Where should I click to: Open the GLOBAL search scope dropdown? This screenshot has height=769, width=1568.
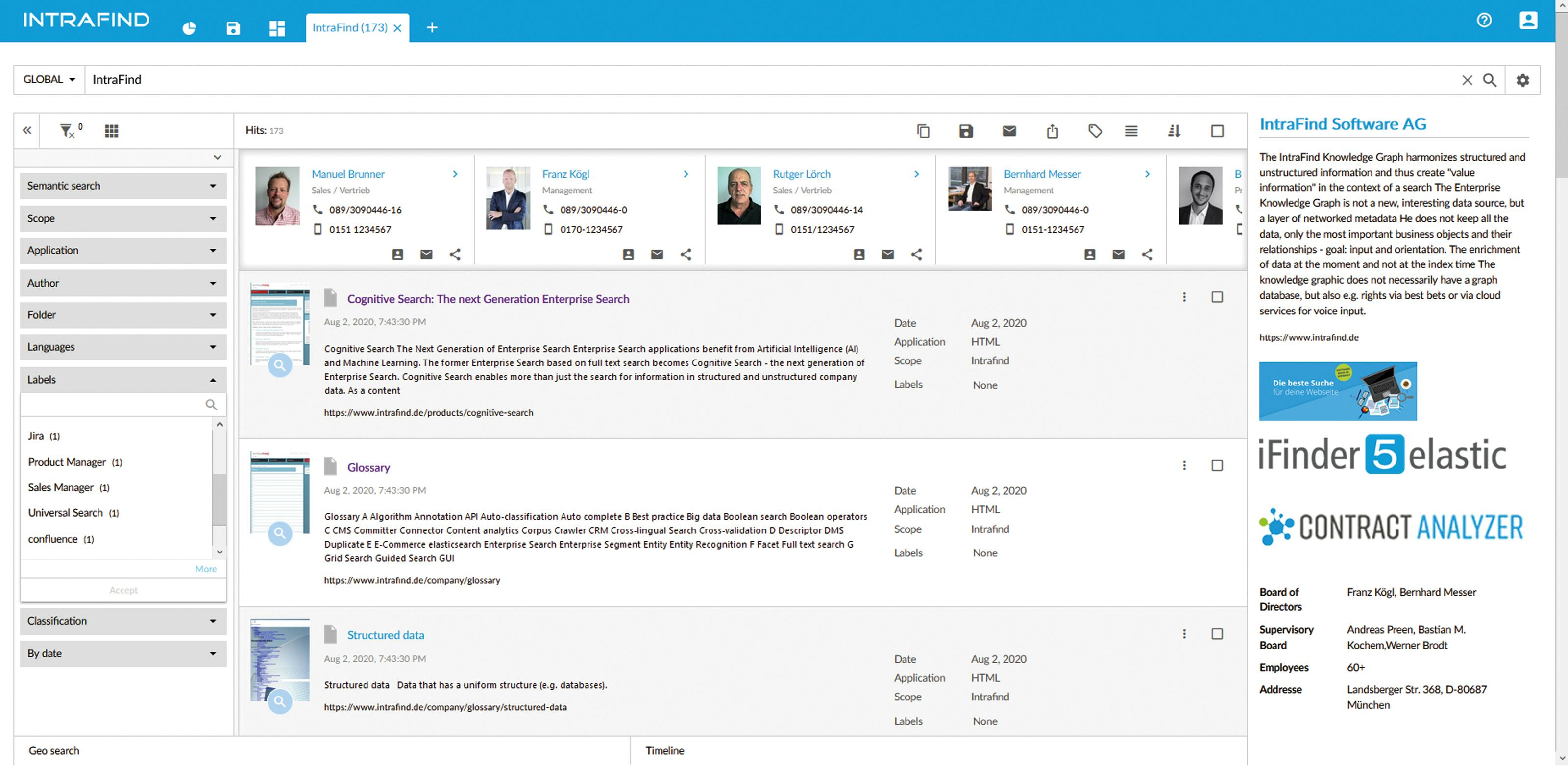(49, 80)
